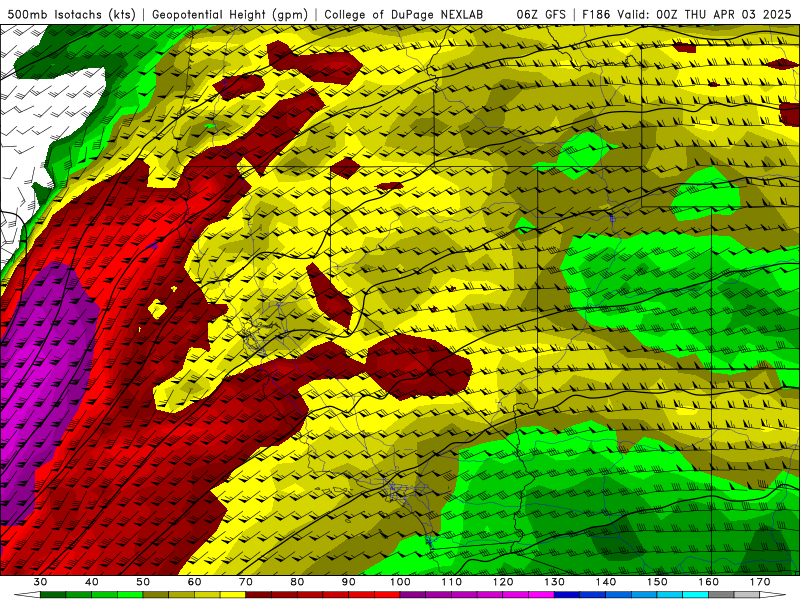Click the 100 knot scale label
This screenshot has width=800, height=600.
[x=400, y=582]
